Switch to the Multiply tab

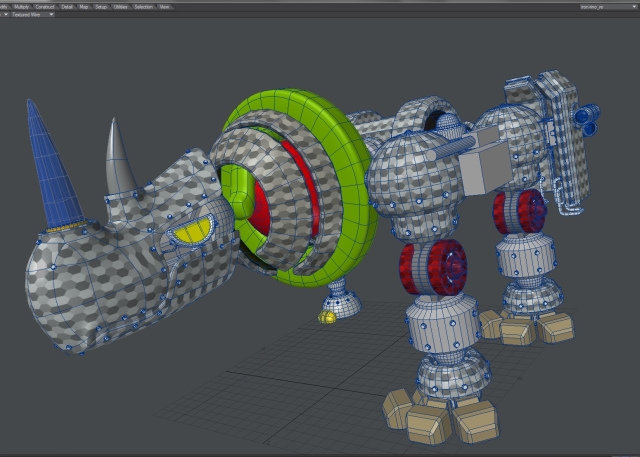[x=21, y=6]
